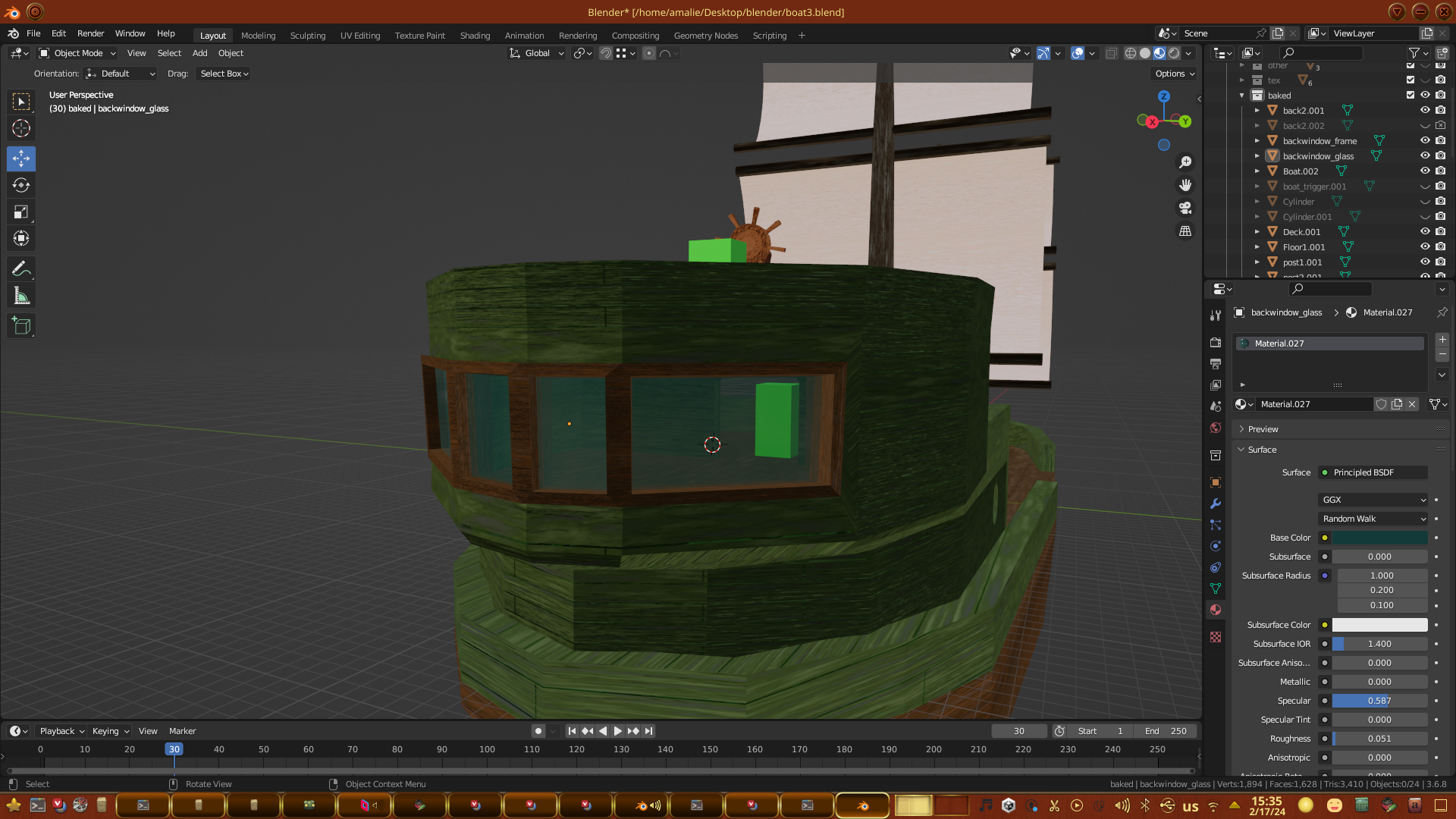Expand the Preview panel
Screen dimensions: 1456x819
coord(1263,429)
